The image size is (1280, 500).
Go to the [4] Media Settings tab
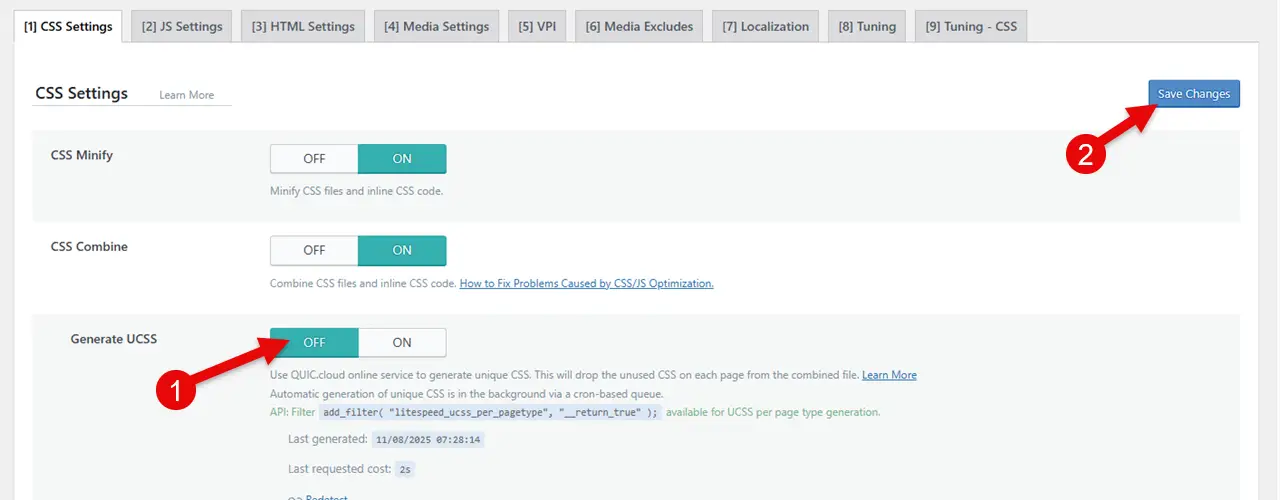tap(436, 26)
